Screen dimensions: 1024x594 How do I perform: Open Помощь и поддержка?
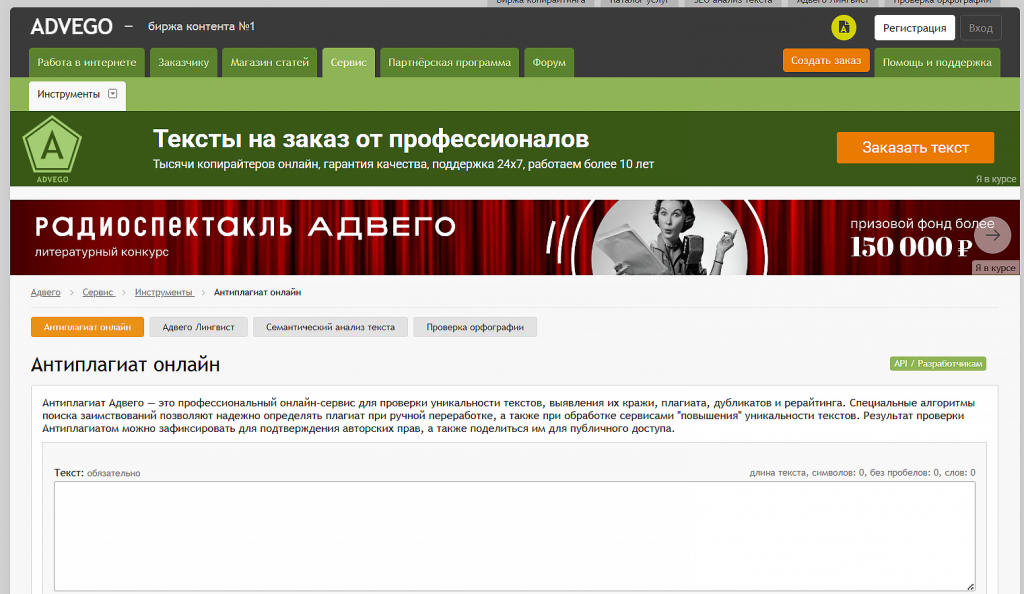936,63
